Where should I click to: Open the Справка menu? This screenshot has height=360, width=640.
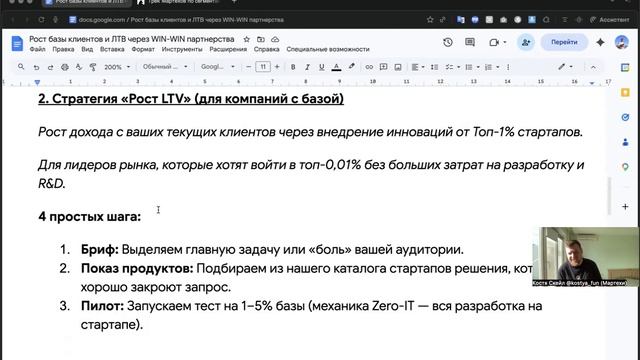pos(267,49)
